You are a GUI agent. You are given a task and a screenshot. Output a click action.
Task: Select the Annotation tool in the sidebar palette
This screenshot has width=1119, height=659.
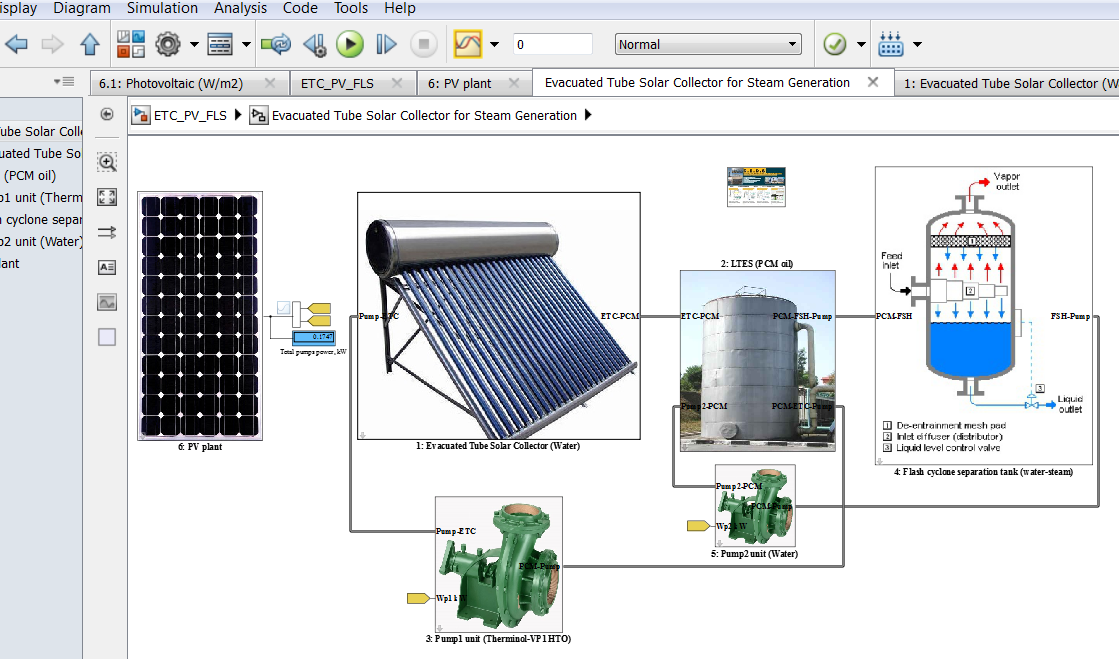tap(106, 266)
